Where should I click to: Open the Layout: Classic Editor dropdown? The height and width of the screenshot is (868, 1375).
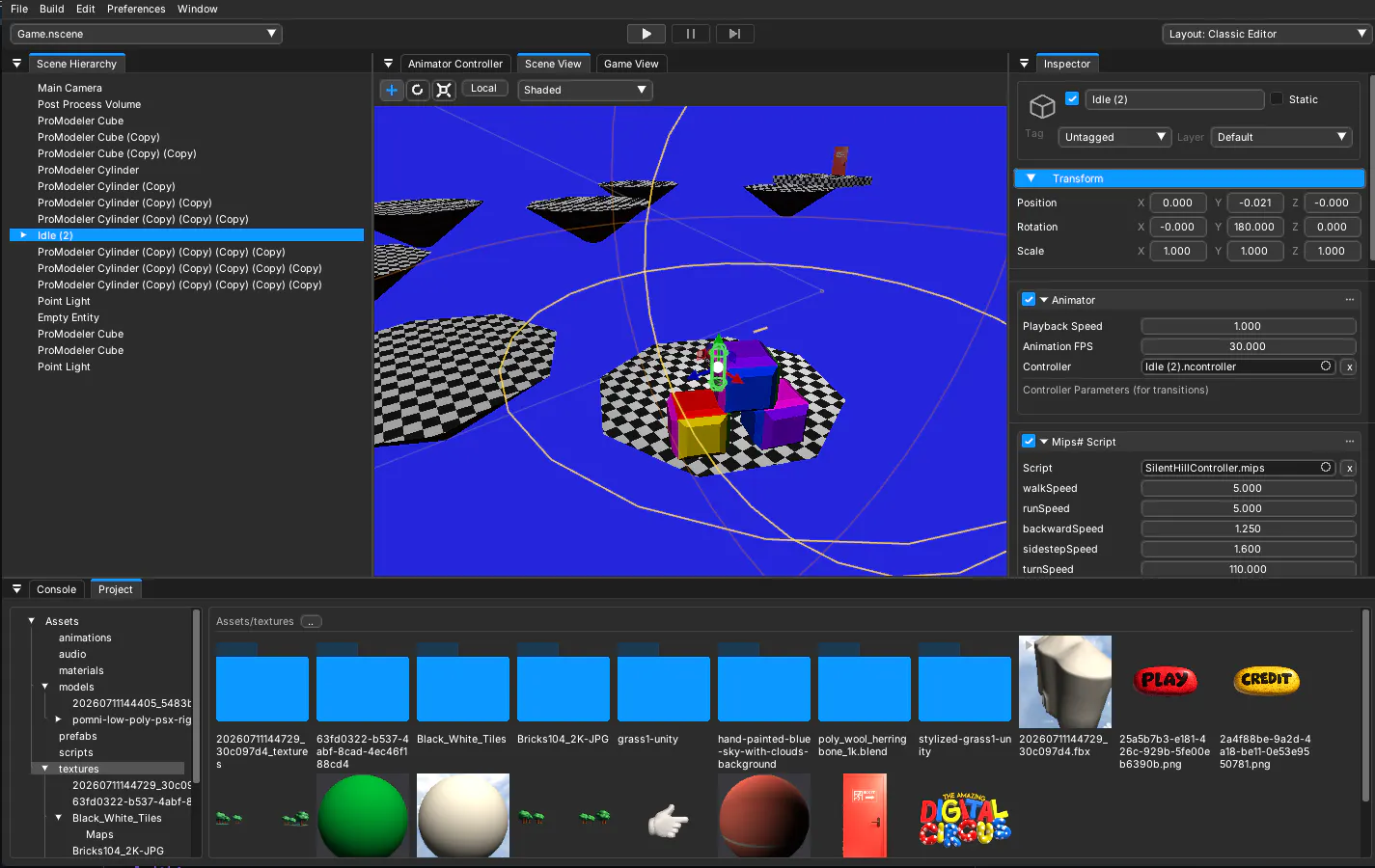(x=1267, y=34)
